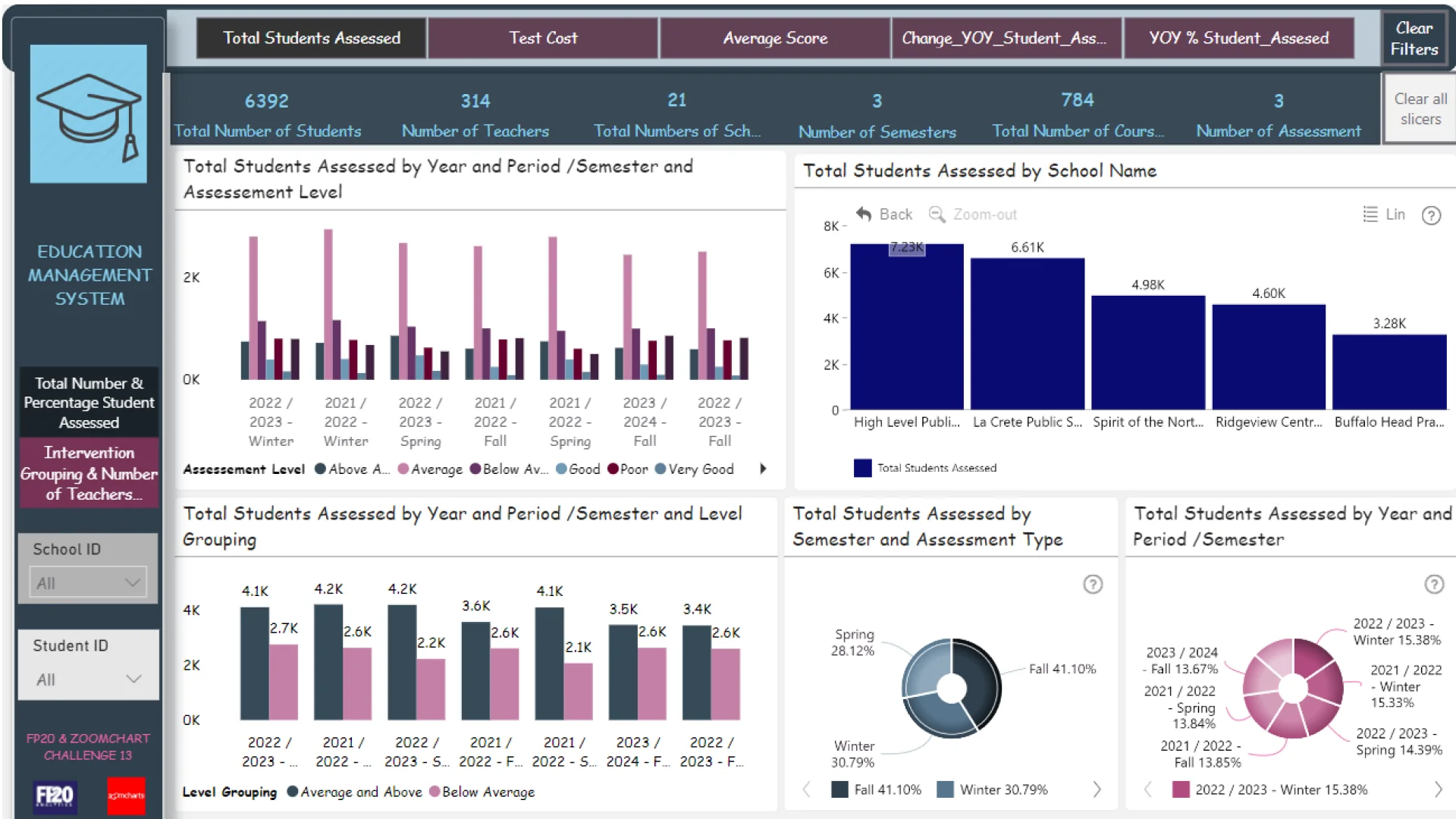Go to next page of semester donut legend
The width and height of the screenshot is (1456, 819).
(1097, 789)
